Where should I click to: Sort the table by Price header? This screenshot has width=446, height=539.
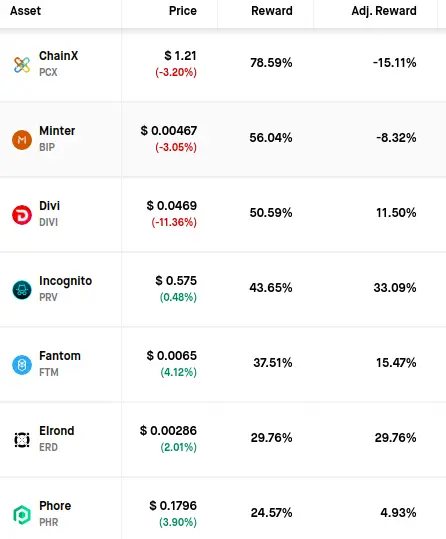(x=183, y=11)
